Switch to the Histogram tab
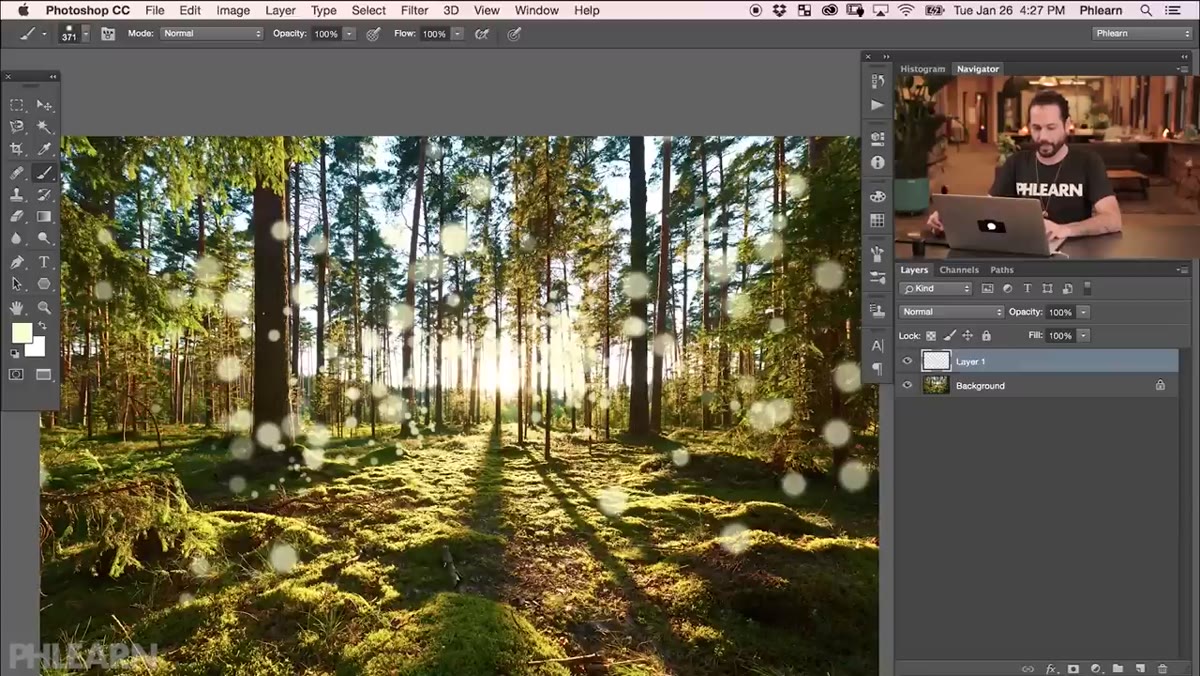The image size is (1200, 676). [922, 69]
